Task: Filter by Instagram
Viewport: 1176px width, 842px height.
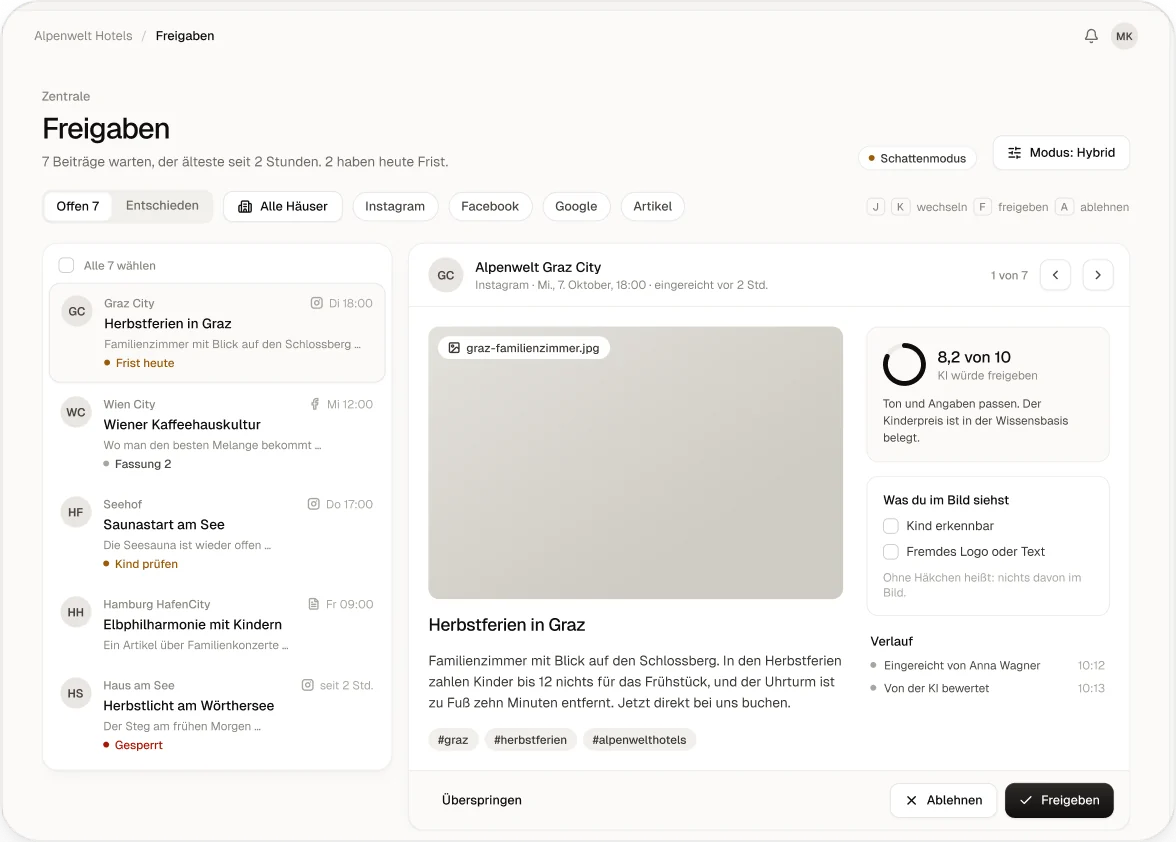Action: pyautogui.click(x=394, y=206)
